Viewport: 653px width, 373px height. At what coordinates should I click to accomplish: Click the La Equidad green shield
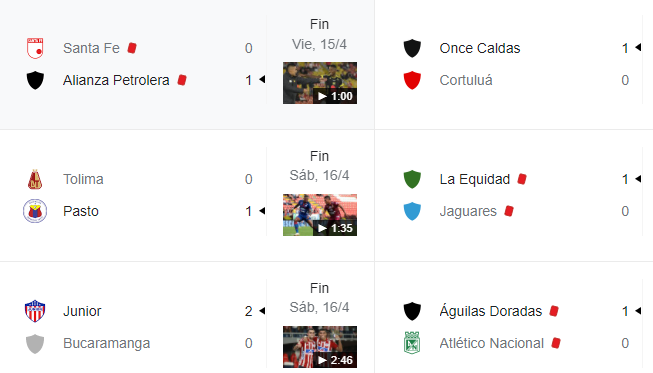coord(412,179)
